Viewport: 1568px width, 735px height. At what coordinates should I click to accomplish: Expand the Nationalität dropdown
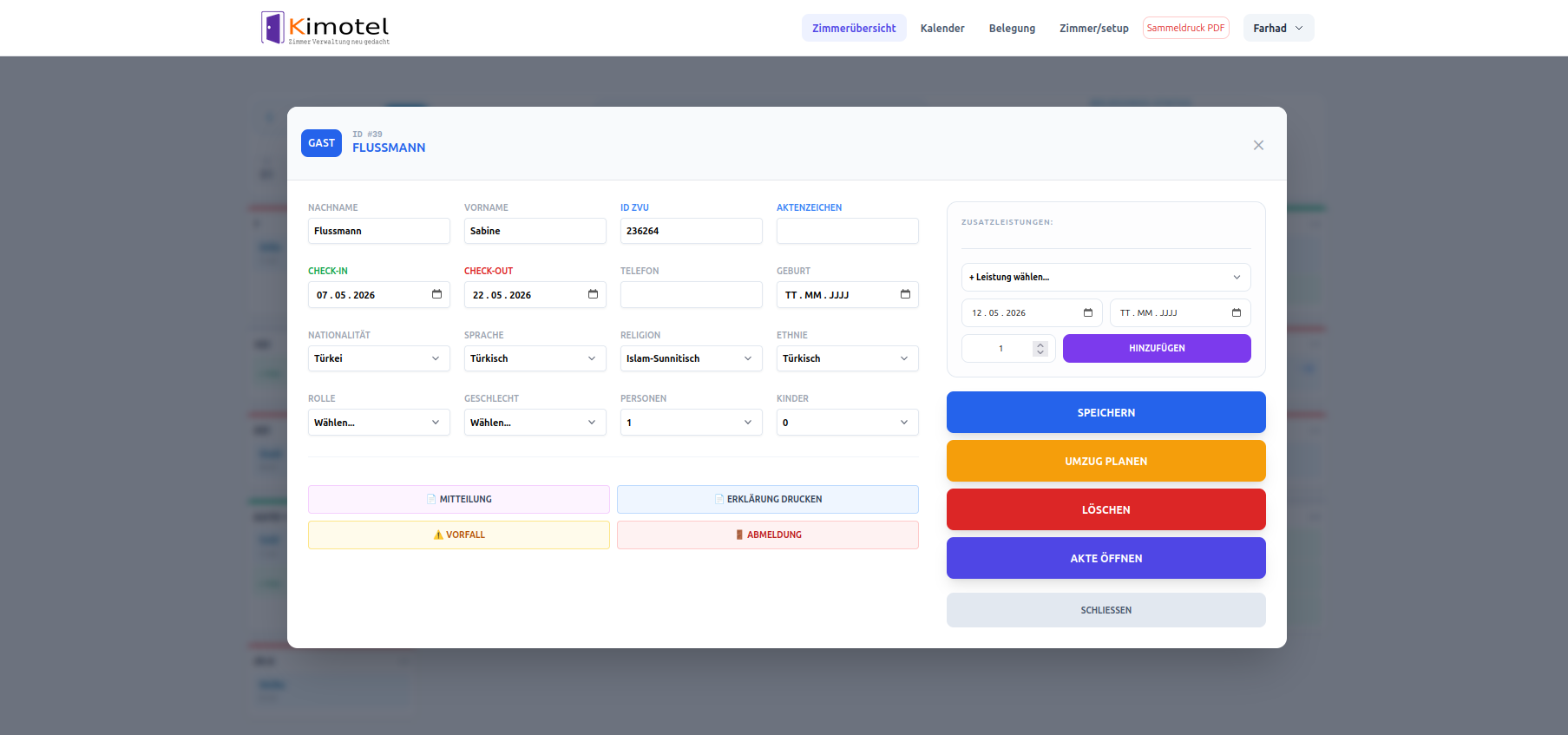click(x=379, y=358)
